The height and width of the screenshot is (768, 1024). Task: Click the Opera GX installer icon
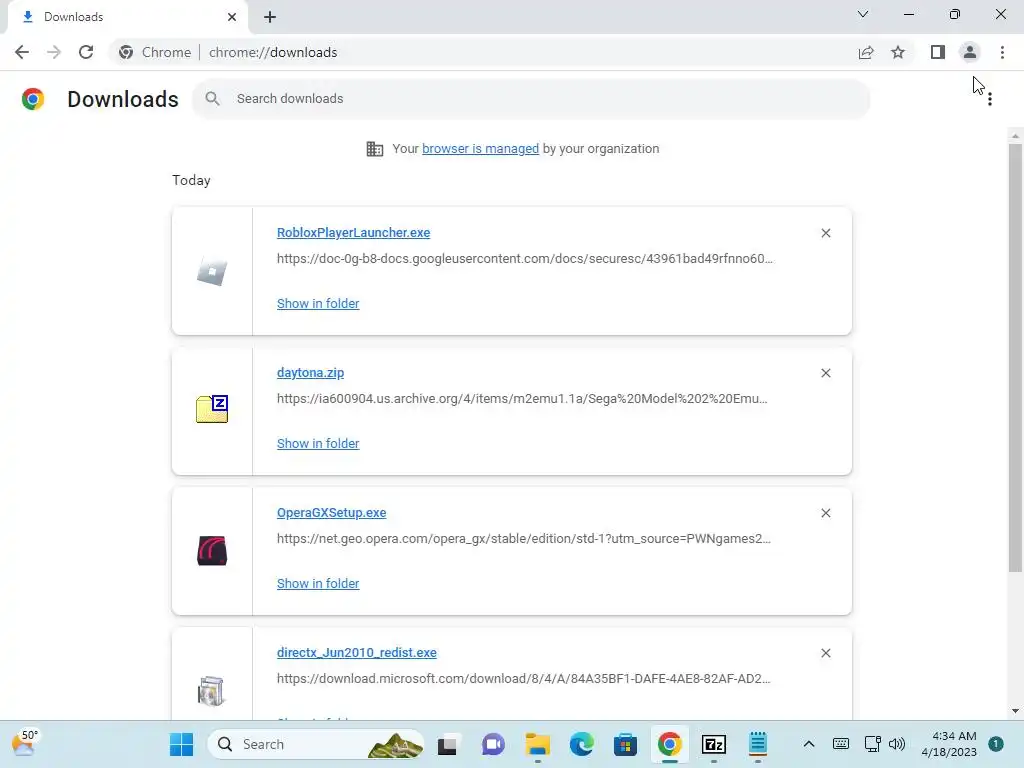point(212,551)
